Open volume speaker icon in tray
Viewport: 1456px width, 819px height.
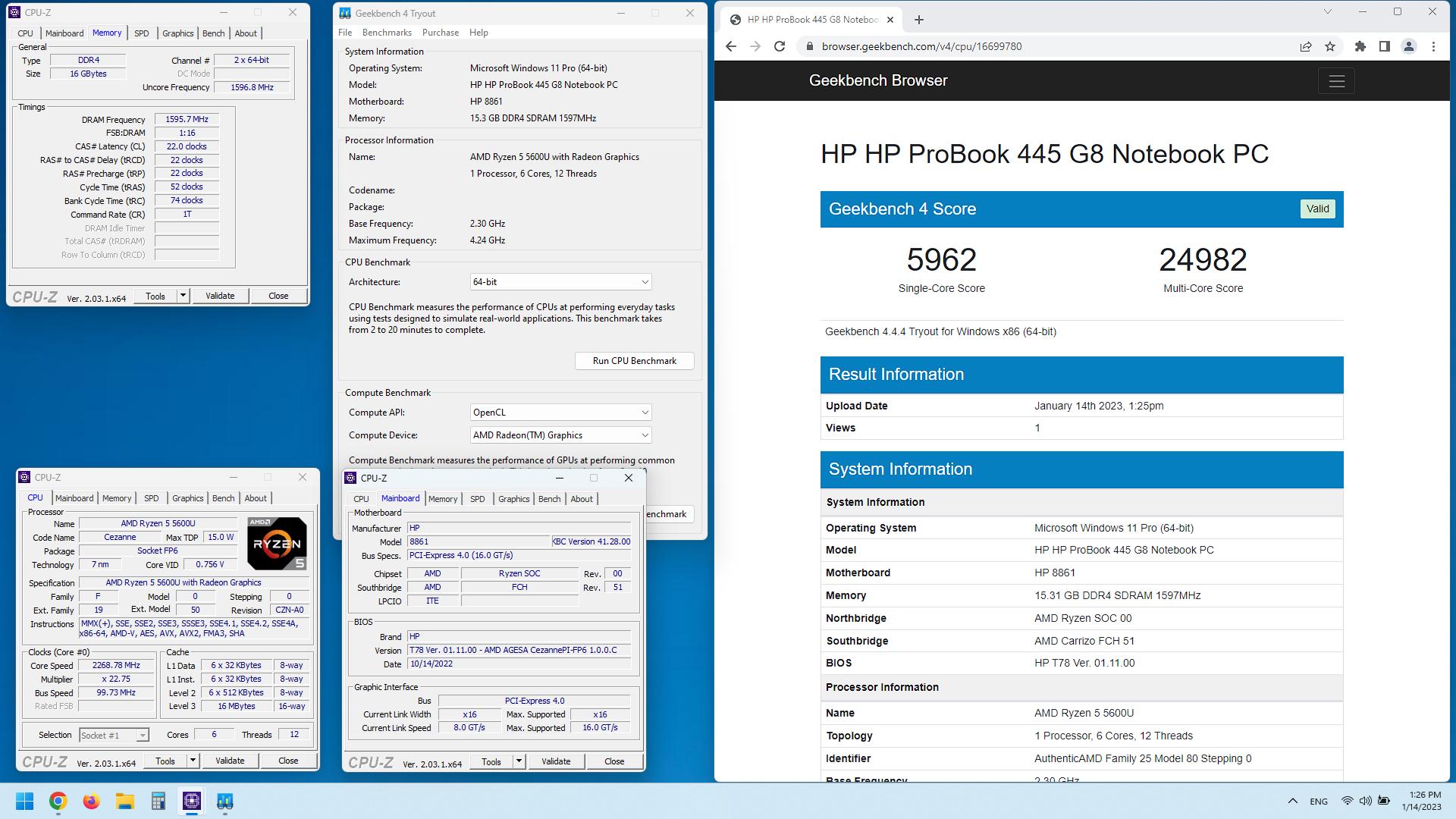click(x=1365, y=801)
